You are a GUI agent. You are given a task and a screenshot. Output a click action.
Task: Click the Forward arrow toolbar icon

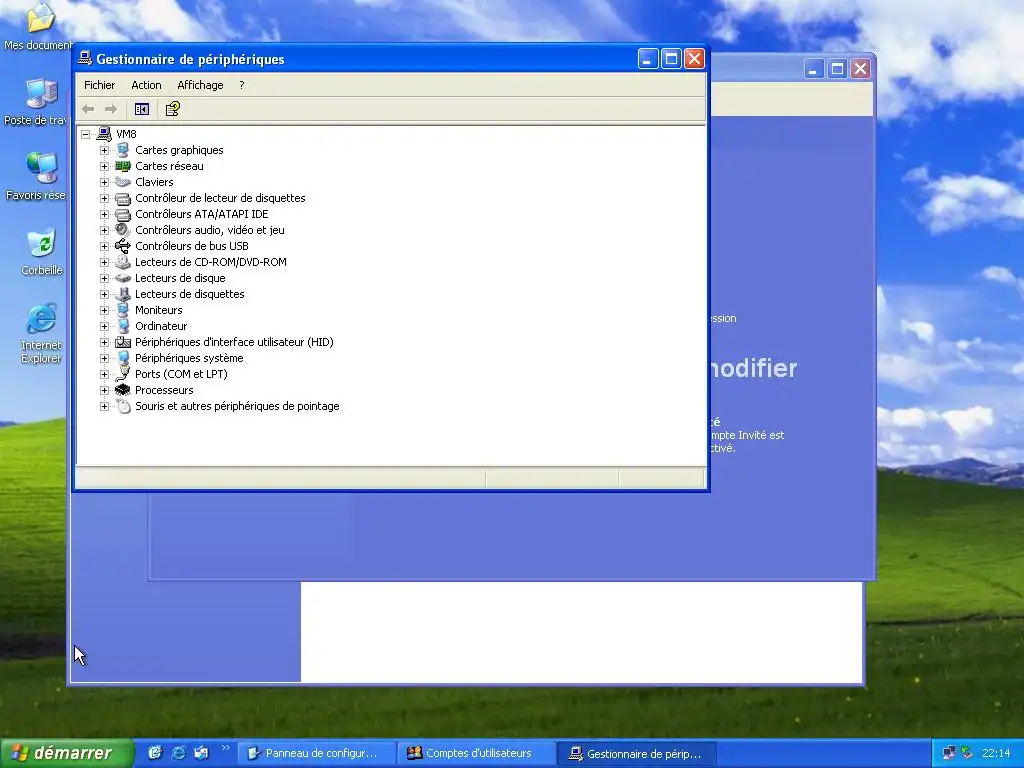pos(111,109)
